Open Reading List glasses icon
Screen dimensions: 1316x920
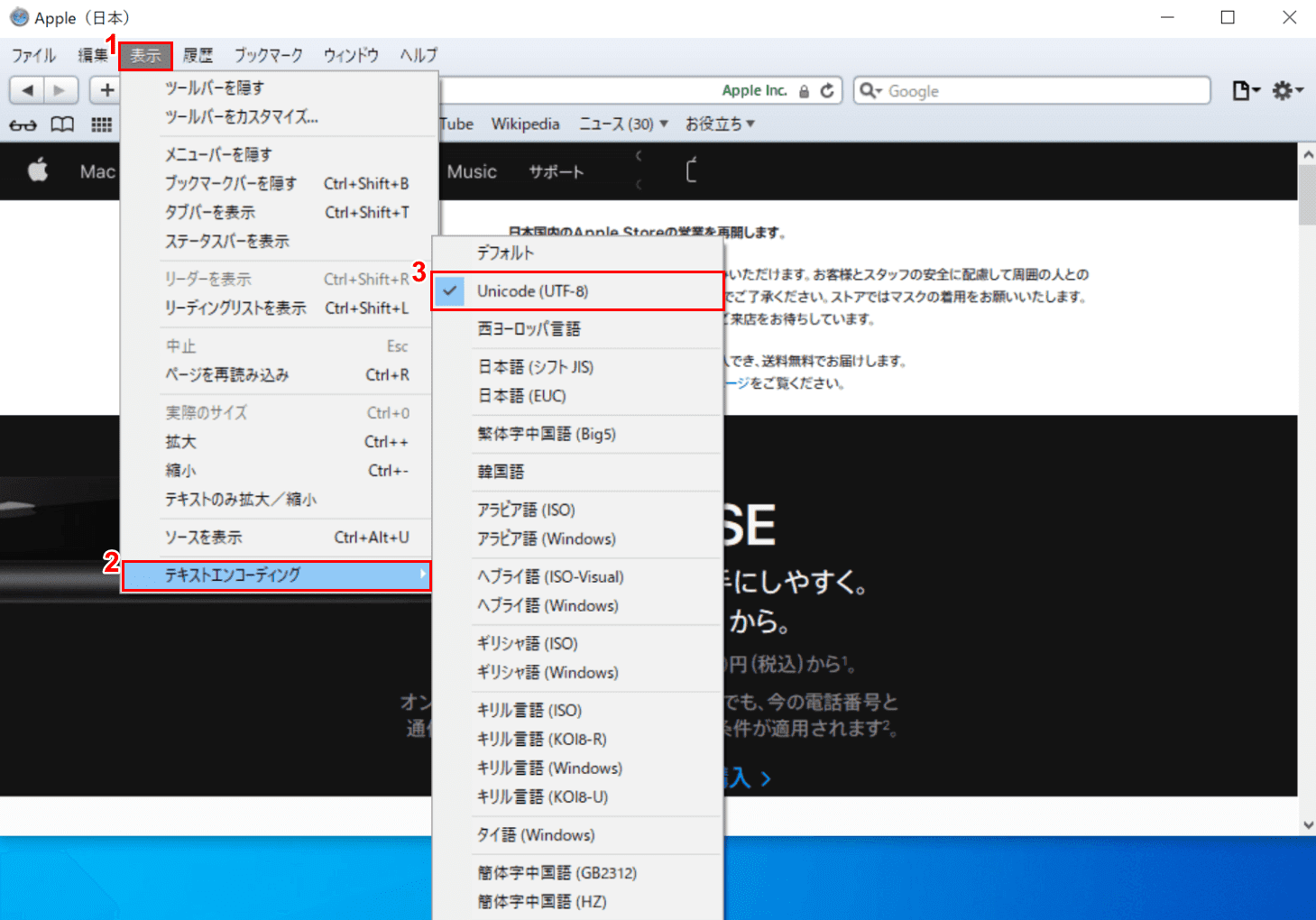[23, 124]
